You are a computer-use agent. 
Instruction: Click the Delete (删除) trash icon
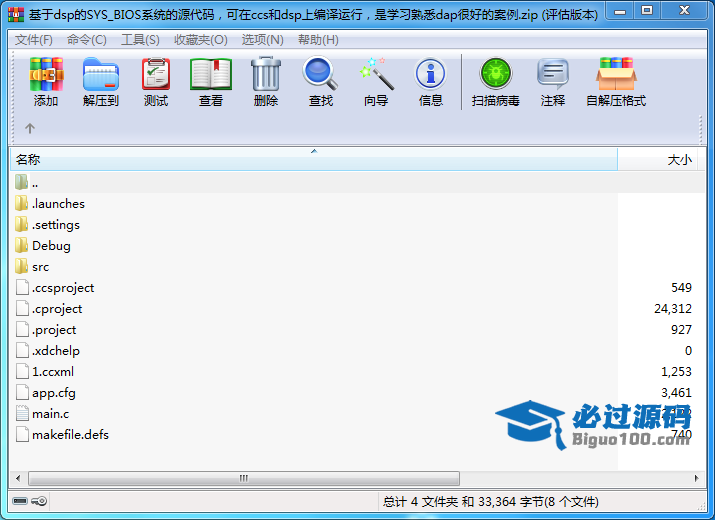(266, 74)
